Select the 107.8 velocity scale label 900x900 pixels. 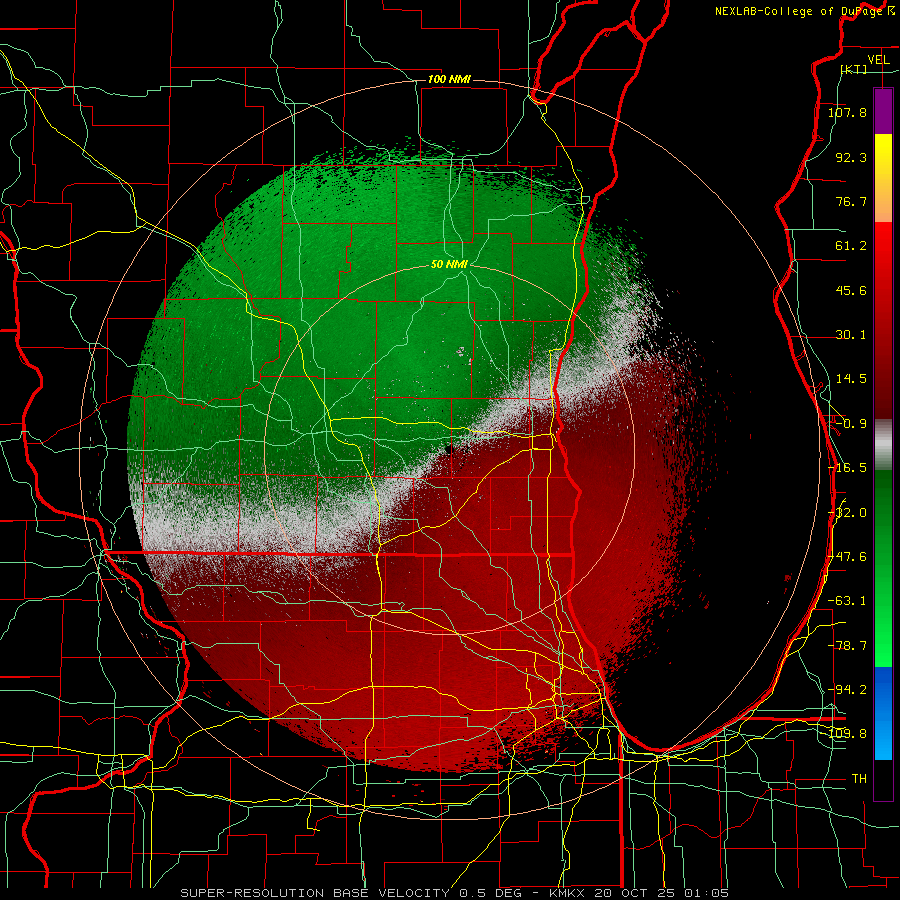pos(847,112)
